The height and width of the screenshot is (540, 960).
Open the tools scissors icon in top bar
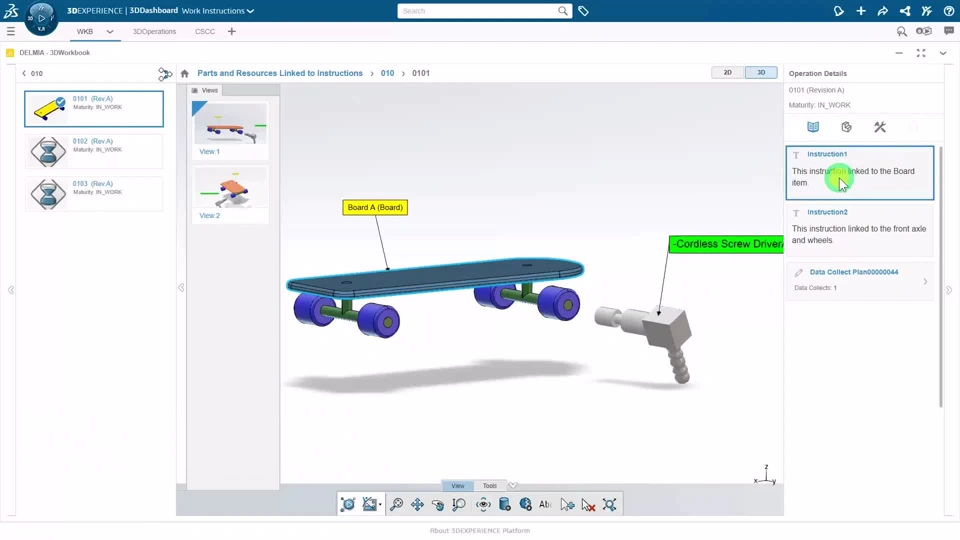927,11
